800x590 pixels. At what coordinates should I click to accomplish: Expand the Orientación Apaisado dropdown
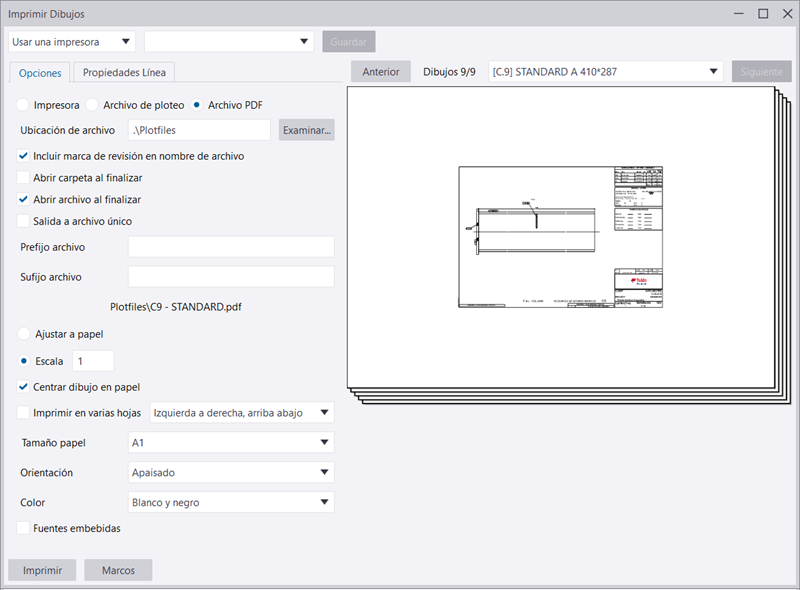232,472
